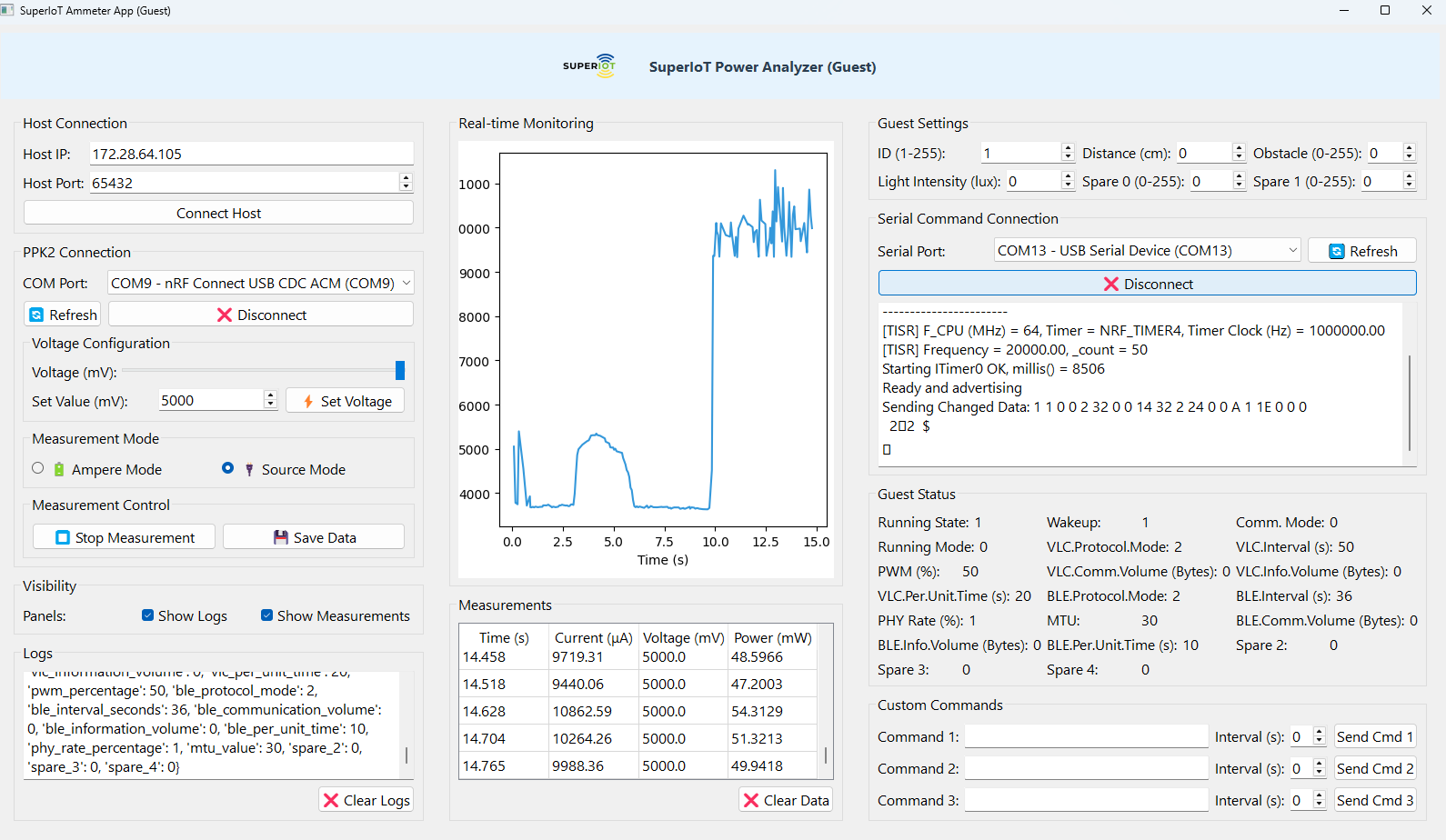Screen dimensions: 1446x840
Task: Click the red X PPK2 Disconnect button
Action: pos(261,315)
